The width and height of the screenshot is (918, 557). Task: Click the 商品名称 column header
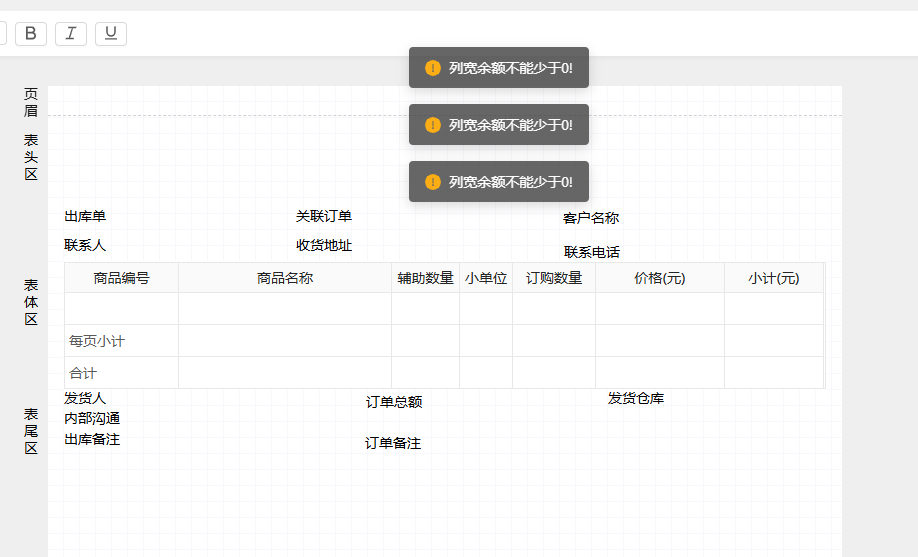285,278
